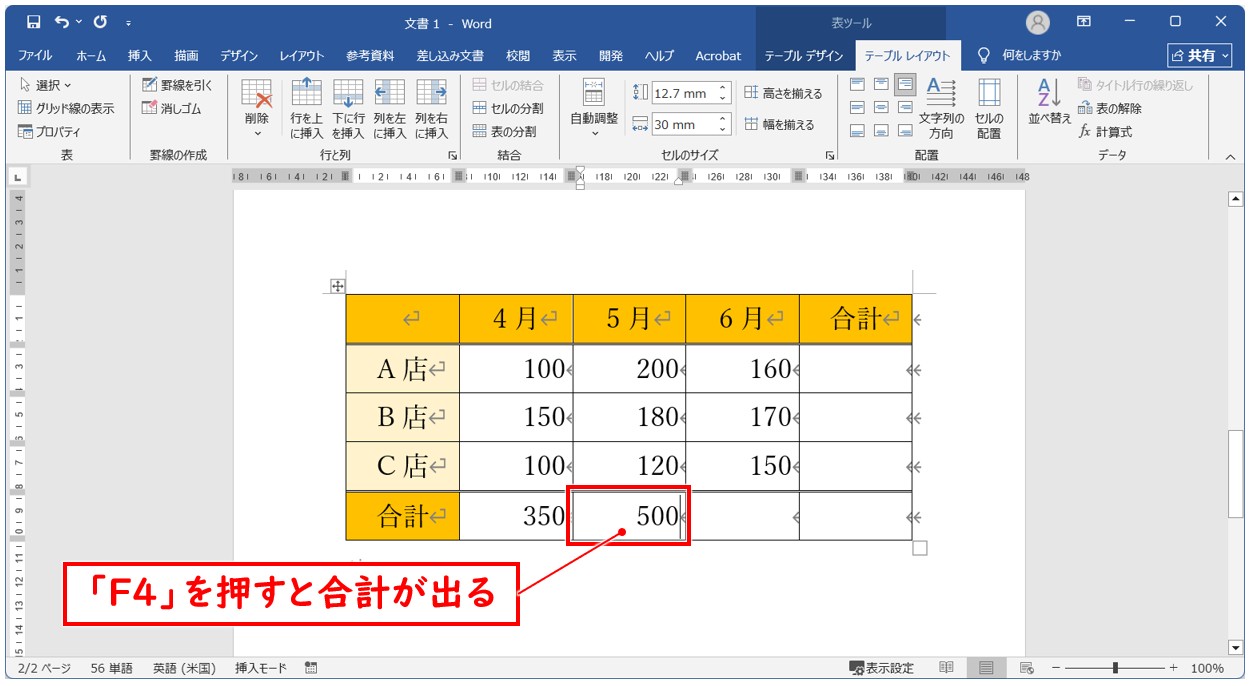Collapse the ribbon with the chevron
Image resolution: width=1252 pixels, height=686 pixels.
click(x=1230, y=156)
